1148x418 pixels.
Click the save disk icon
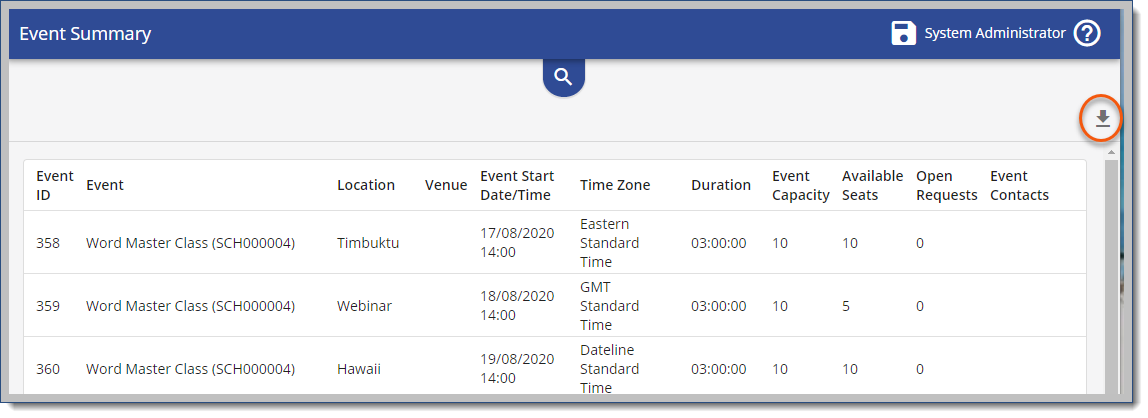903,34
